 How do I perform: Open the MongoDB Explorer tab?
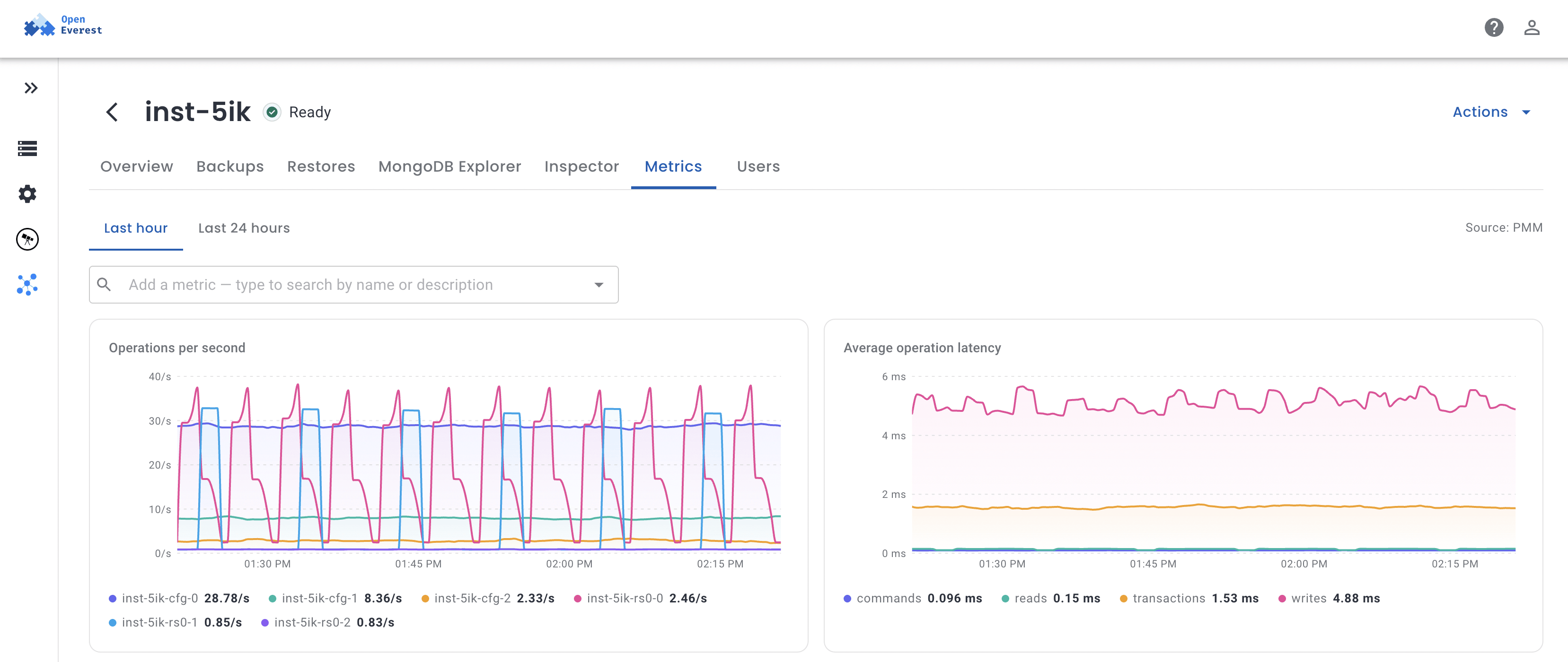pos(449,166)
